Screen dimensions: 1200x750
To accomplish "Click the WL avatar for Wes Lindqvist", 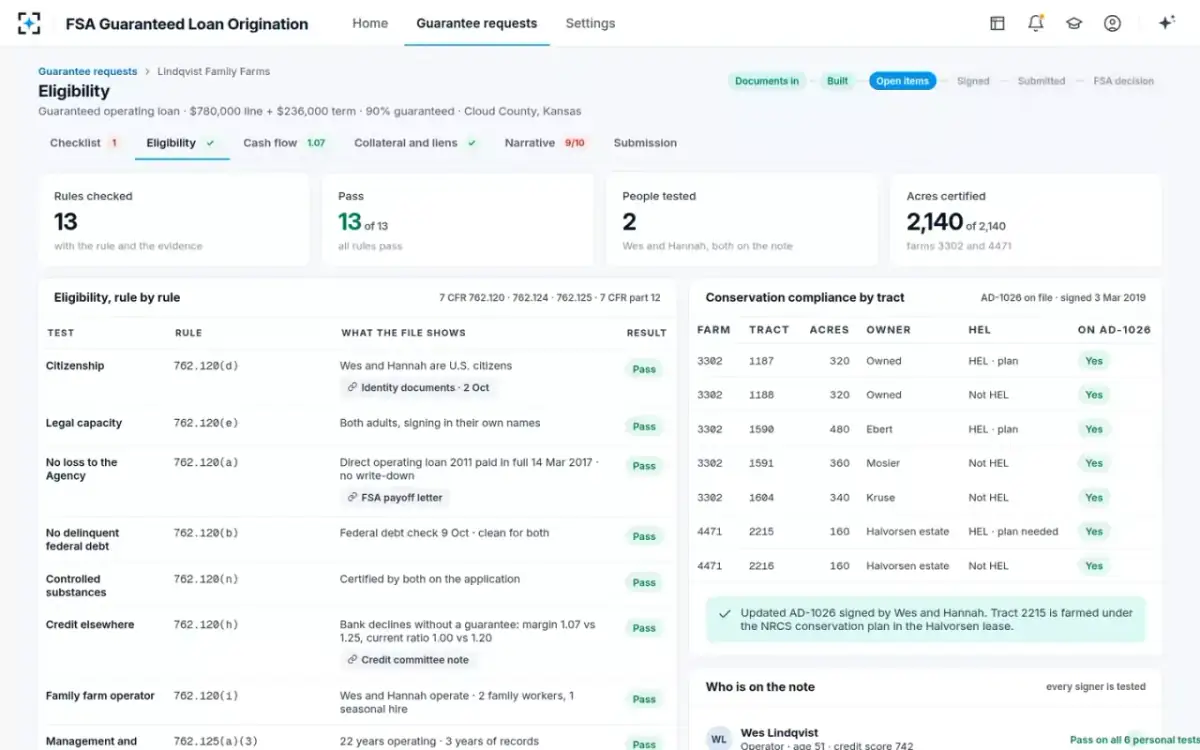I will coord(719,738).
